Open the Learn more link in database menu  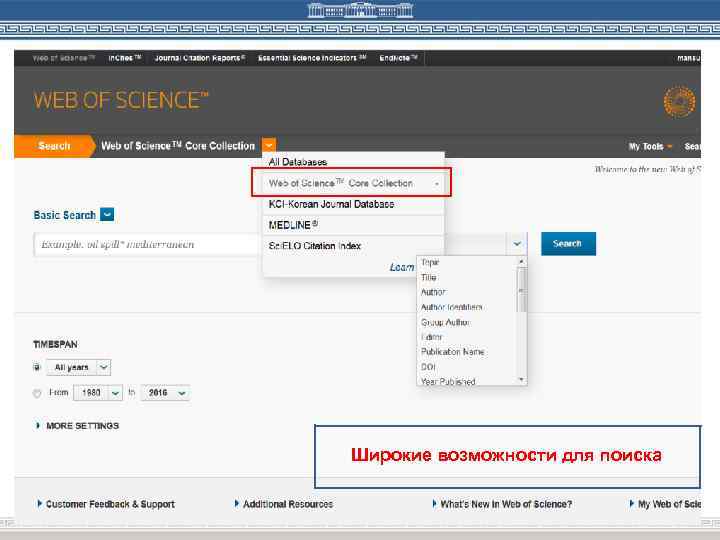coord(402,267)
